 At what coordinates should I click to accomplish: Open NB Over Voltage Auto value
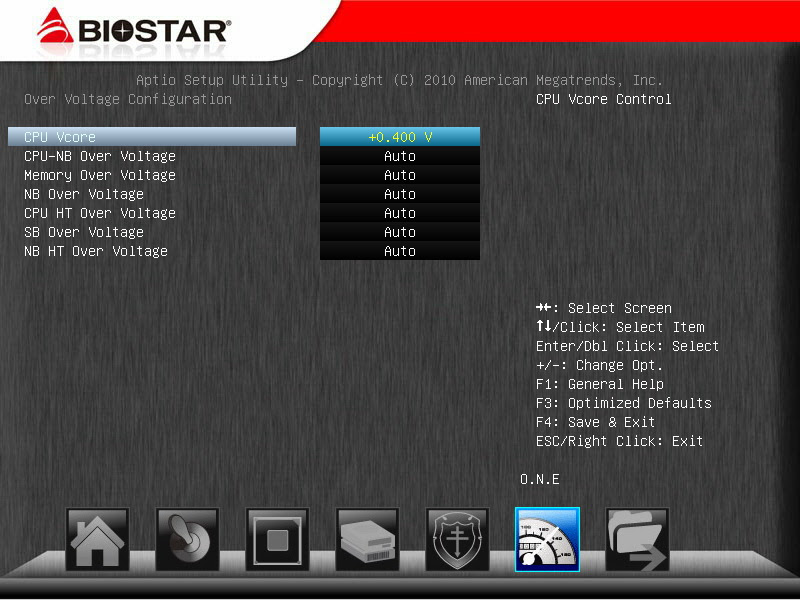400,194
